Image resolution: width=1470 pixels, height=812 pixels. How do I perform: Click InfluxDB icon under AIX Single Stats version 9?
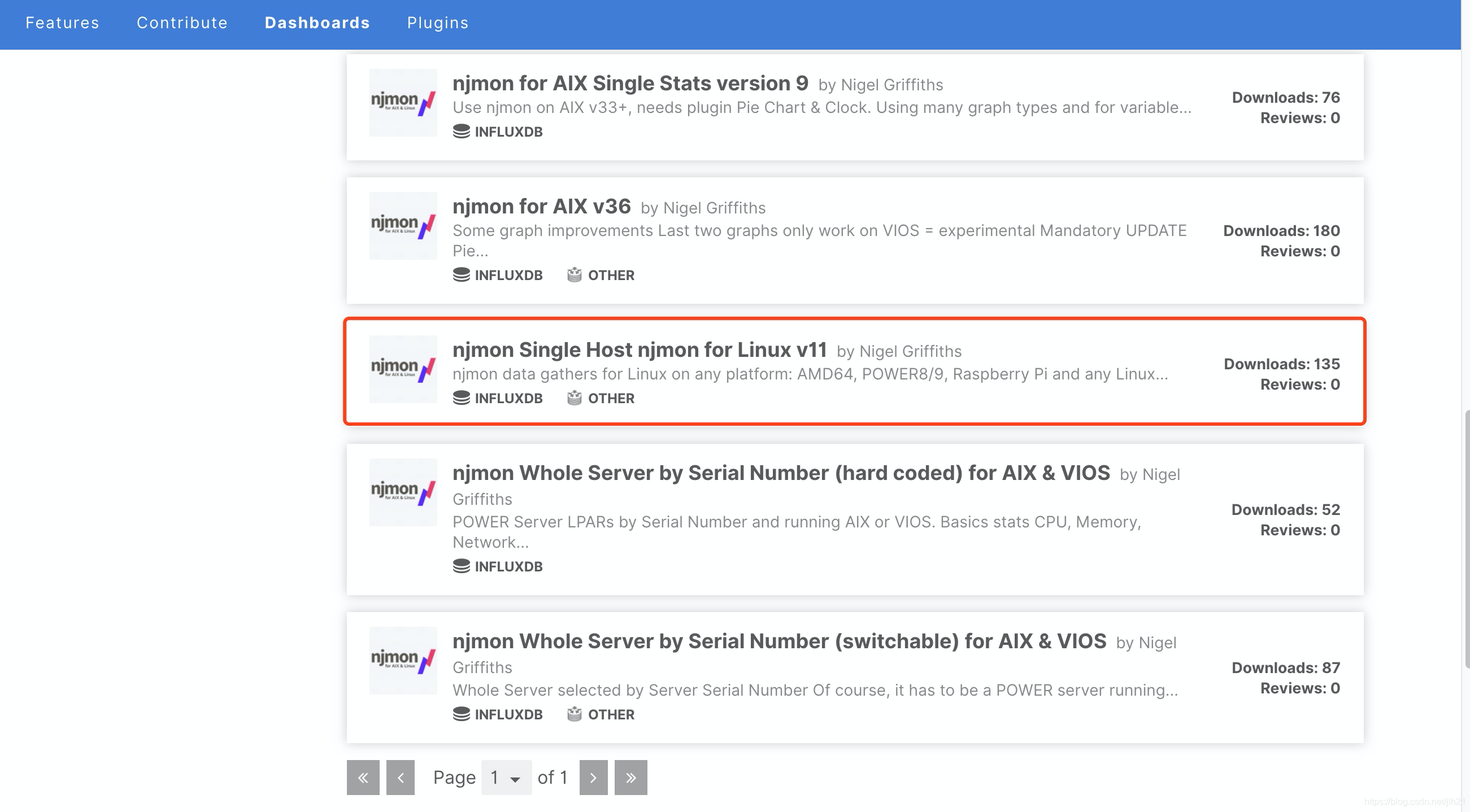click(x=461, y=132)
